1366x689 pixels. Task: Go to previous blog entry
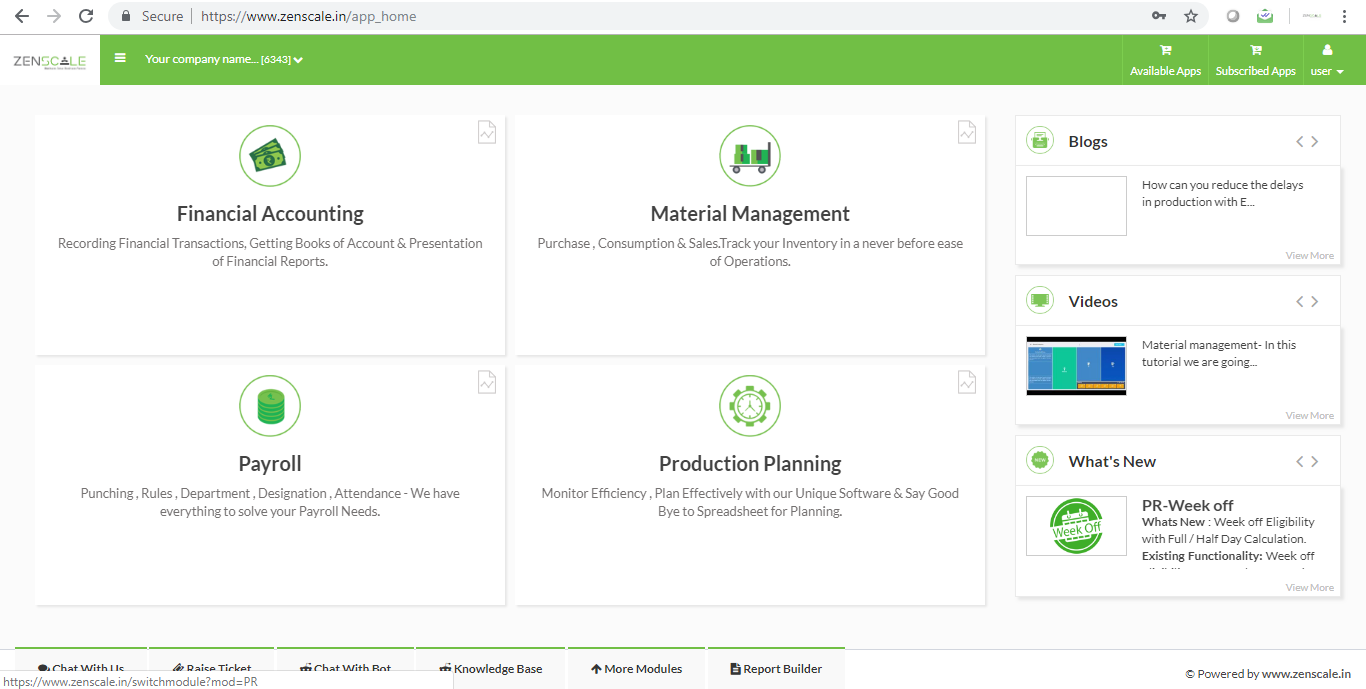[1300, 142]
